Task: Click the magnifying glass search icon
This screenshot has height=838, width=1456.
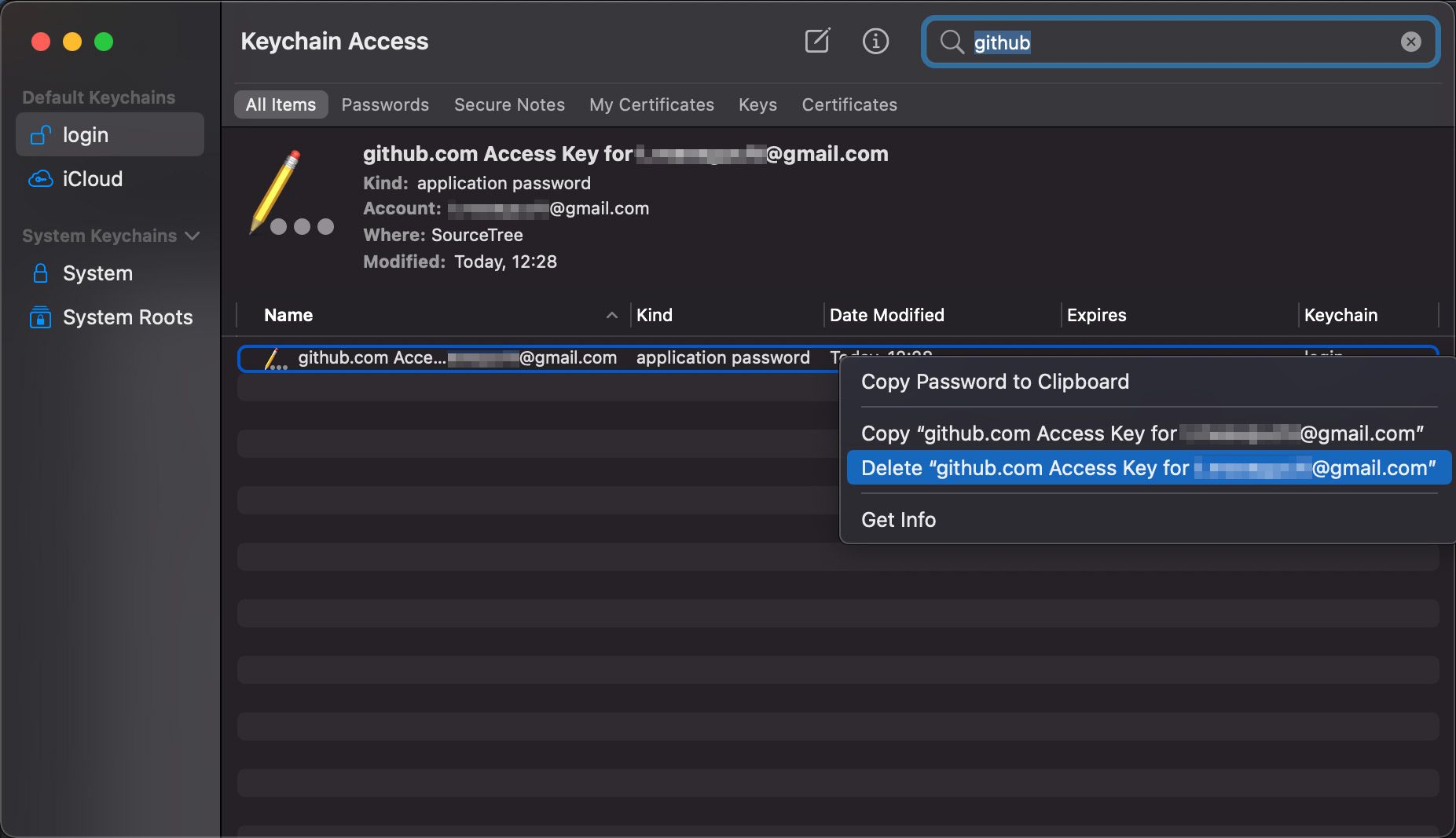Action: click(952, 42)
